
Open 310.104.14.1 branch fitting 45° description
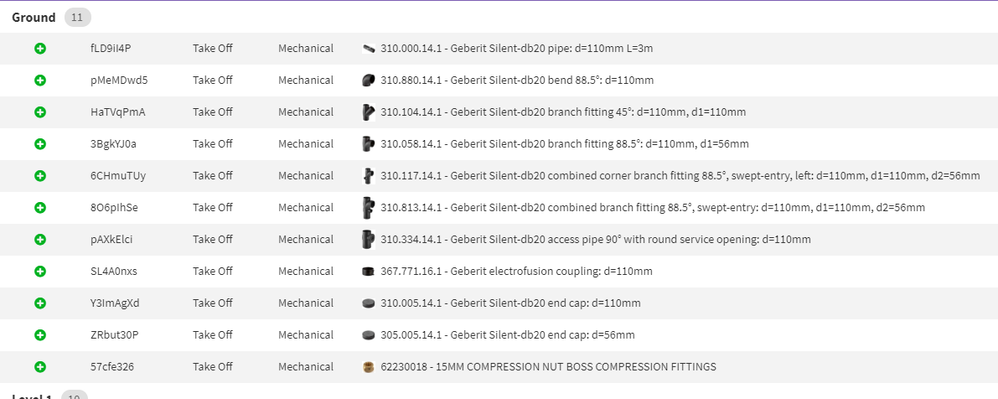click(563, 112)
